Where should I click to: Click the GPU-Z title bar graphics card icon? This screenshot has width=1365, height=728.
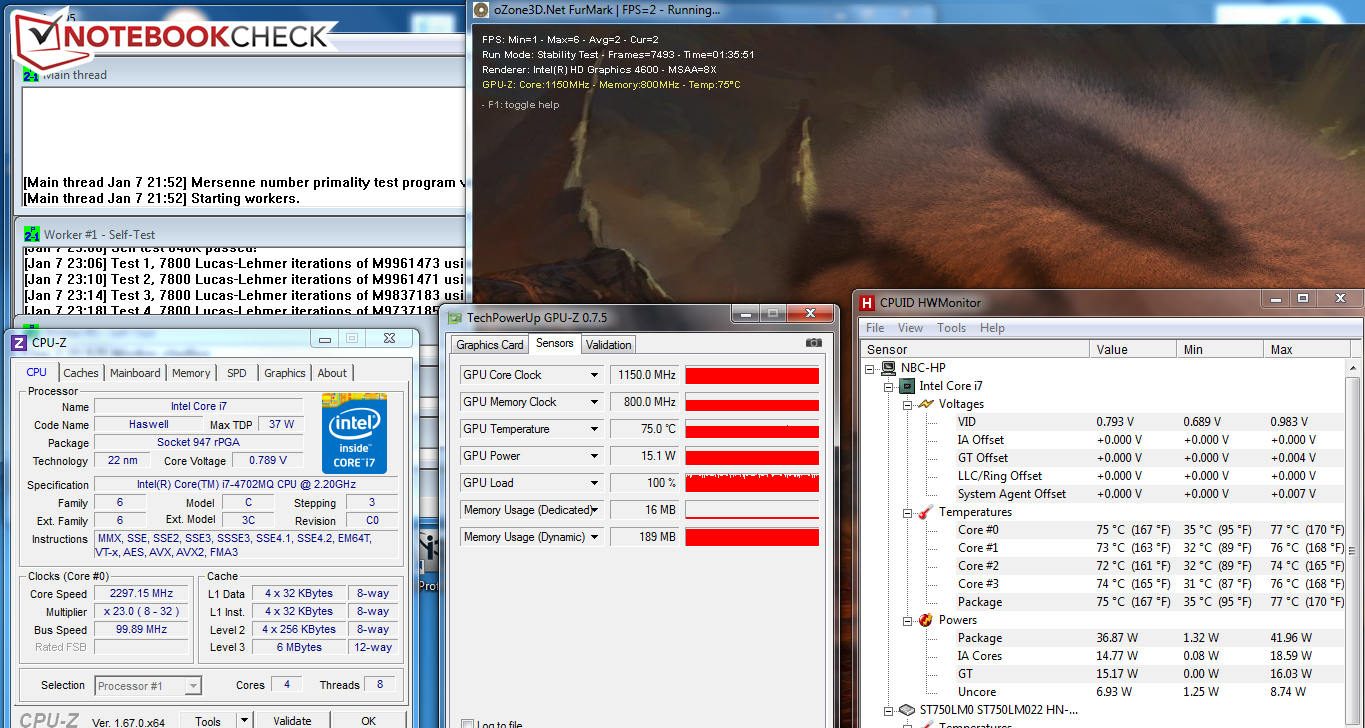(455, 318)
